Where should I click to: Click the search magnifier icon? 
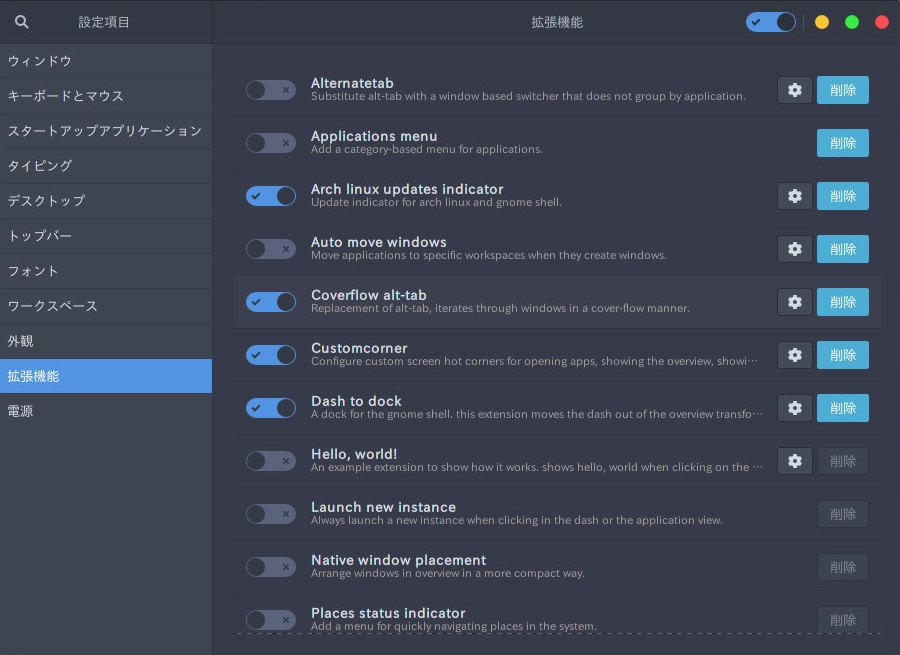pyautogui.click(x=22, y=22)
